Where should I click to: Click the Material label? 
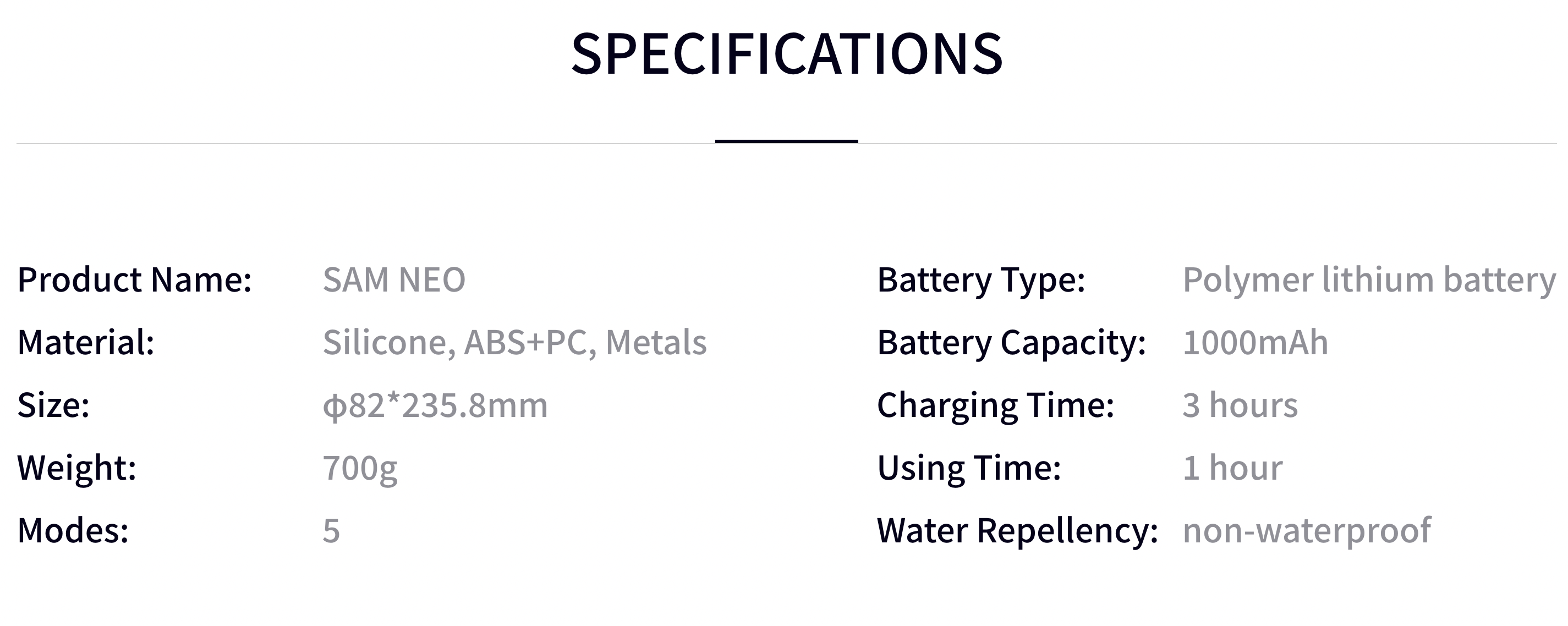[x=86, y=343]
